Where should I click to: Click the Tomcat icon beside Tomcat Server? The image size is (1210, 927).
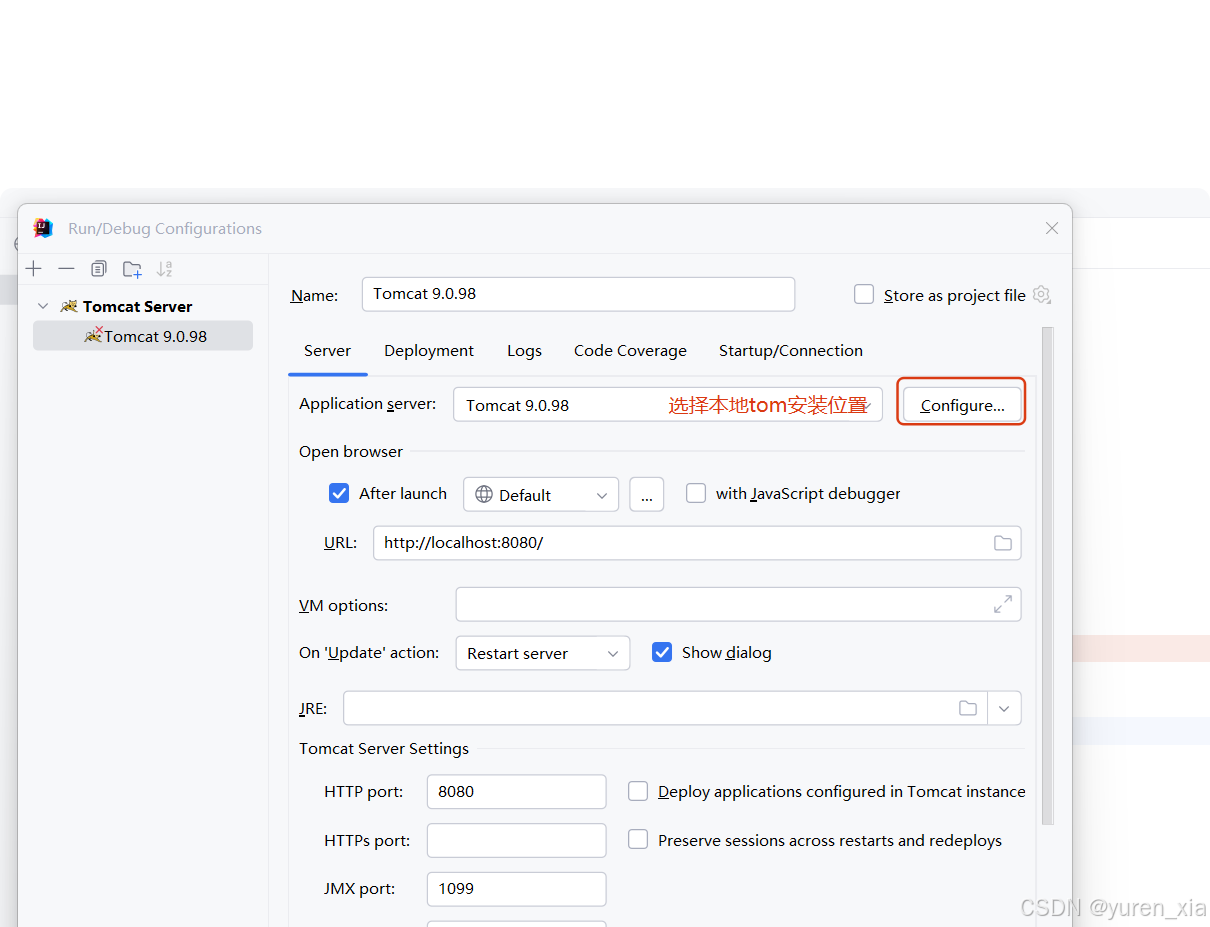click(x=69, y=306)
